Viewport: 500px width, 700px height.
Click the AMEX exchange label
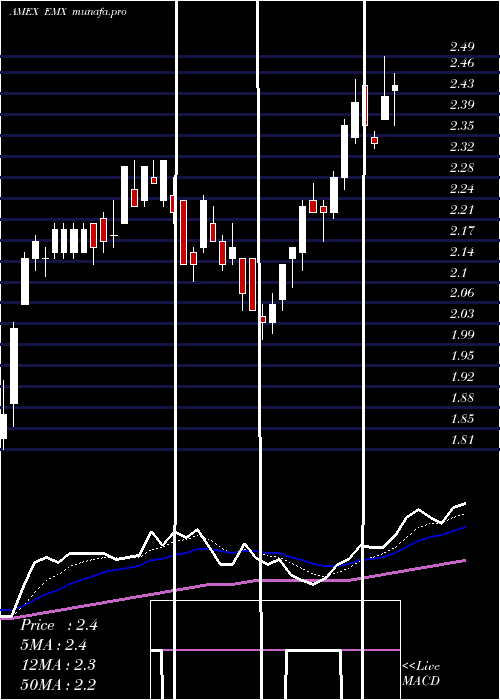(x=25, y=12)
